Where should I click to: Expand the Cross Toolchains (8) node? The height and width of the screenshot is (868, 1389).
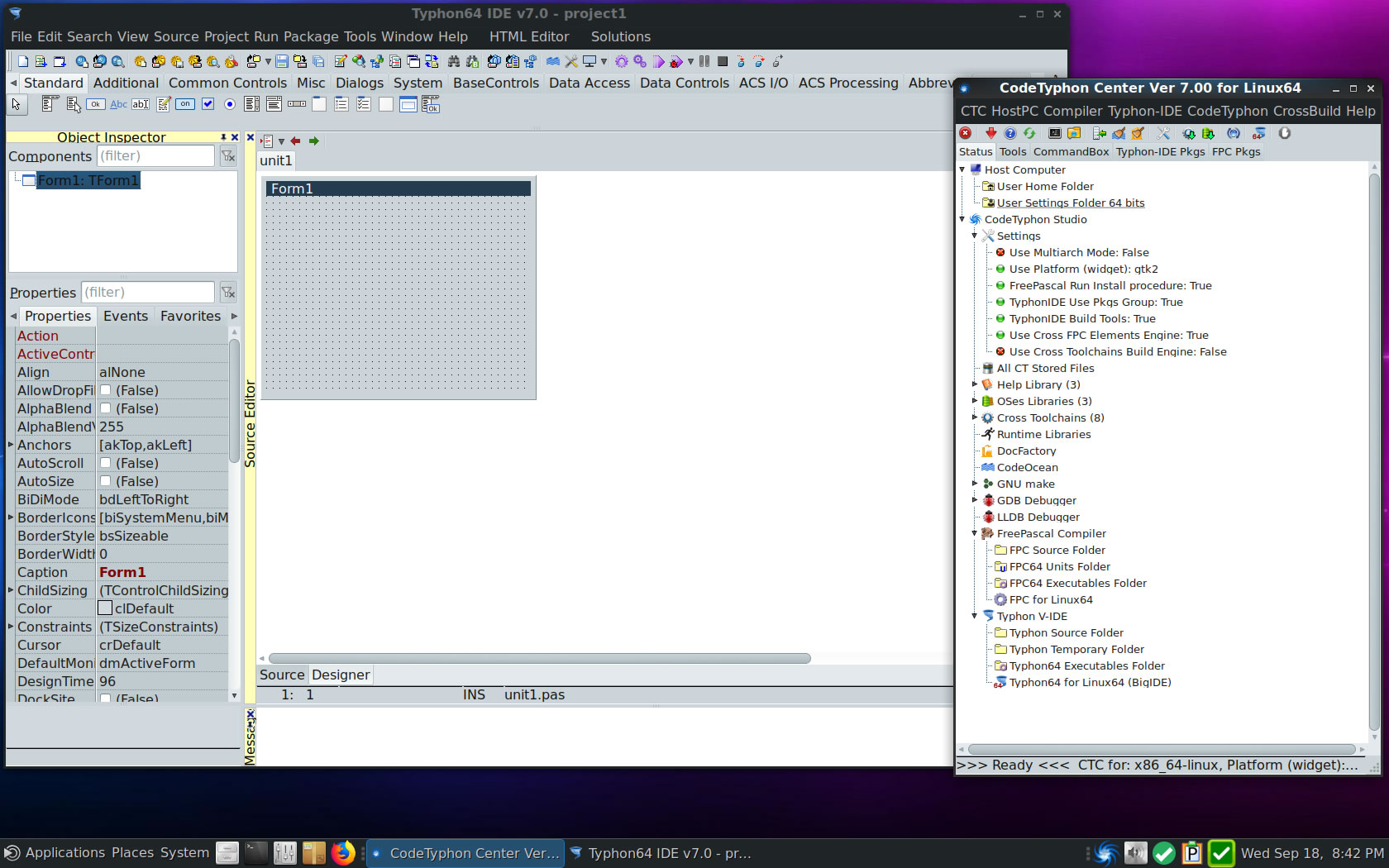point(975,417)
